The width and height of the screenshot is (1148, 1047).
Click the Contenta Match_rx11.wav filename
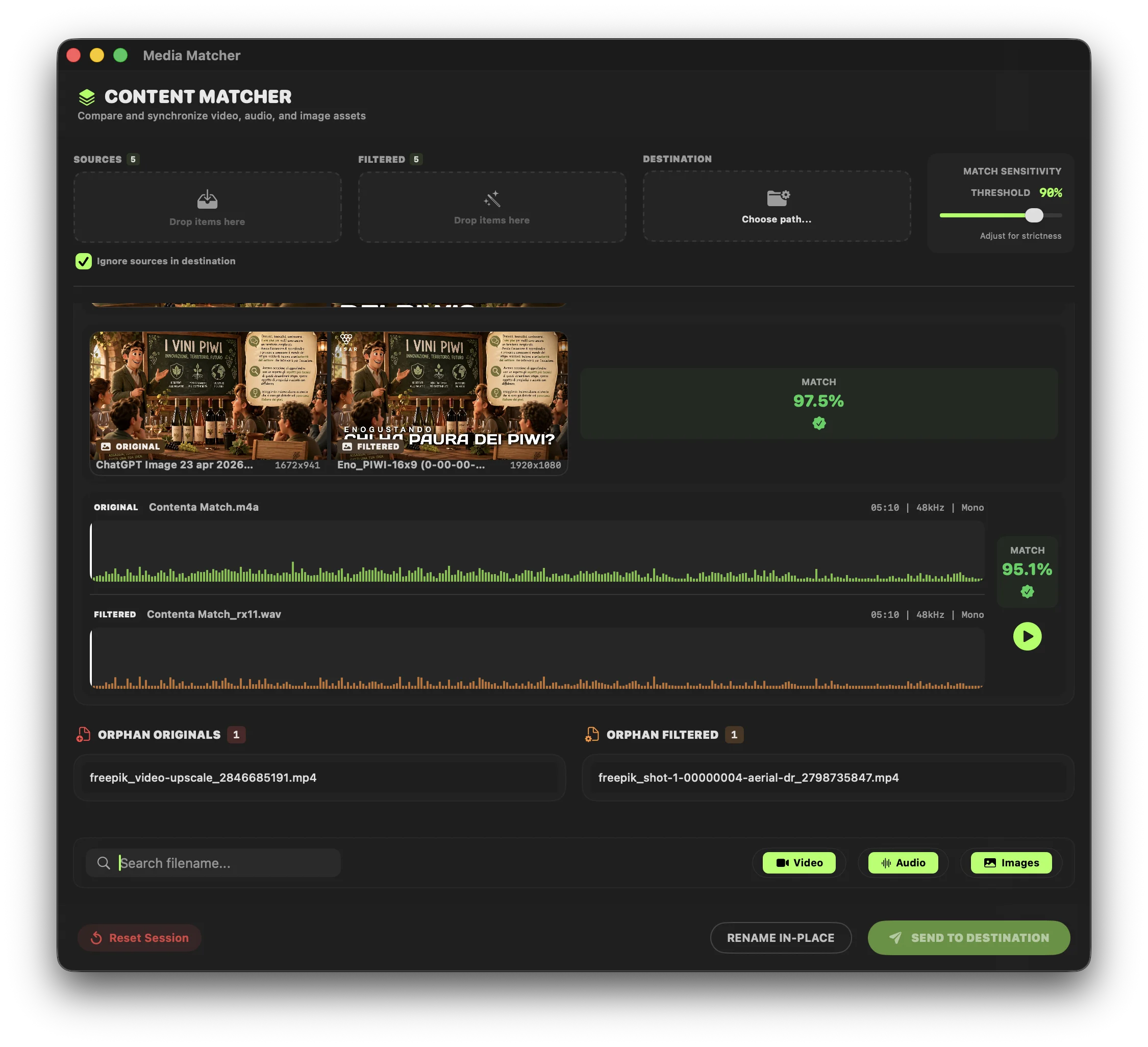[214, 614]
